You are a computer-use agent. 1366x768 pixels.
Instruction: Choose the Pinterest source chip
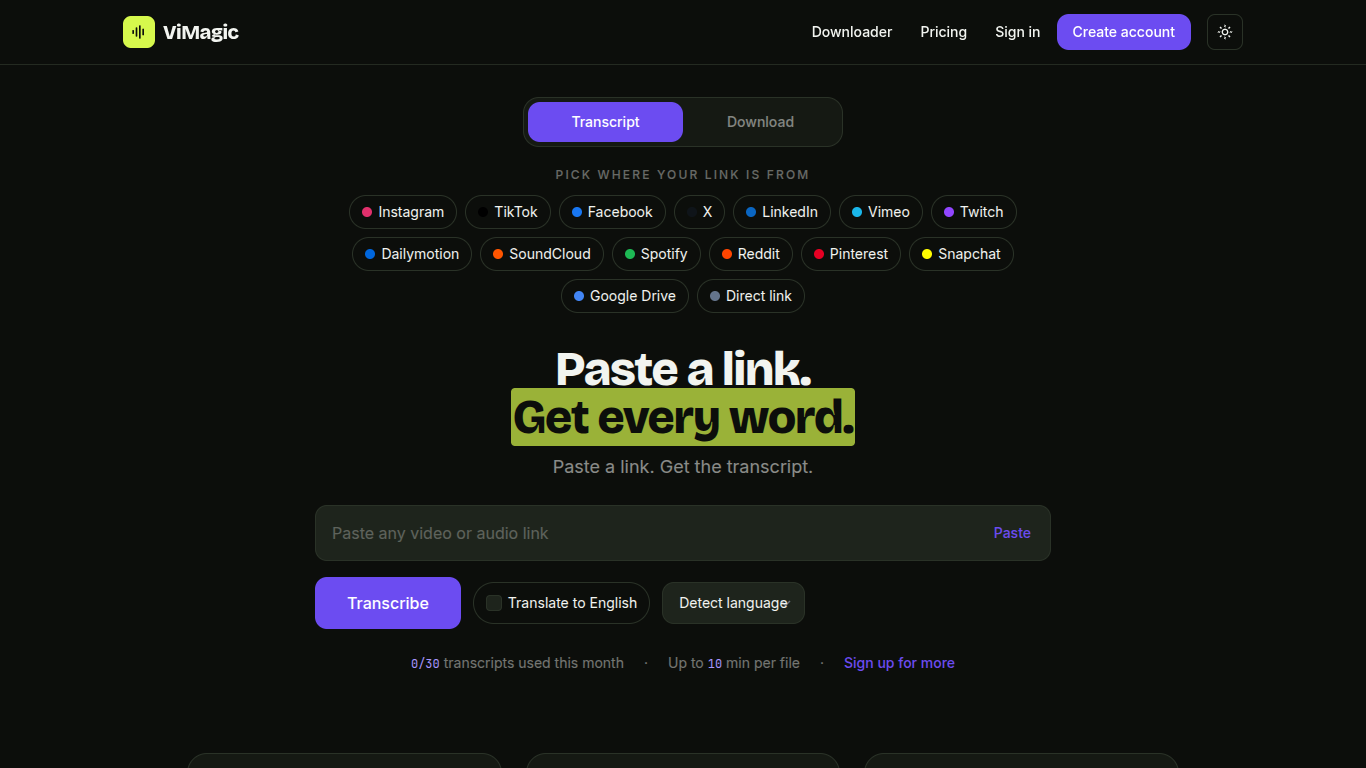(851, 254)
